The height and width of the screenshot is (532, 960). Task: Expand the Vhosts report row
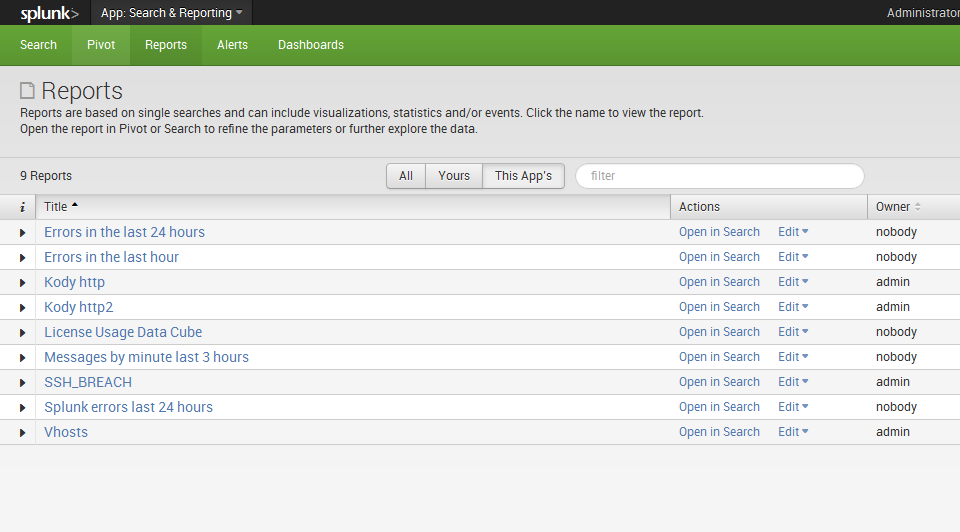[22, 432]
